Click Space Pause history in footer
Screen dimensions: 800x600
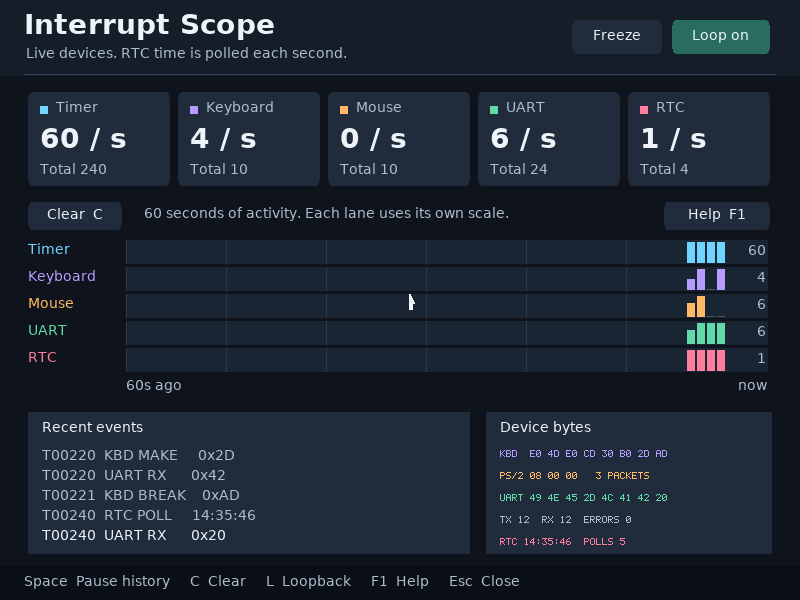coord(97,581)
